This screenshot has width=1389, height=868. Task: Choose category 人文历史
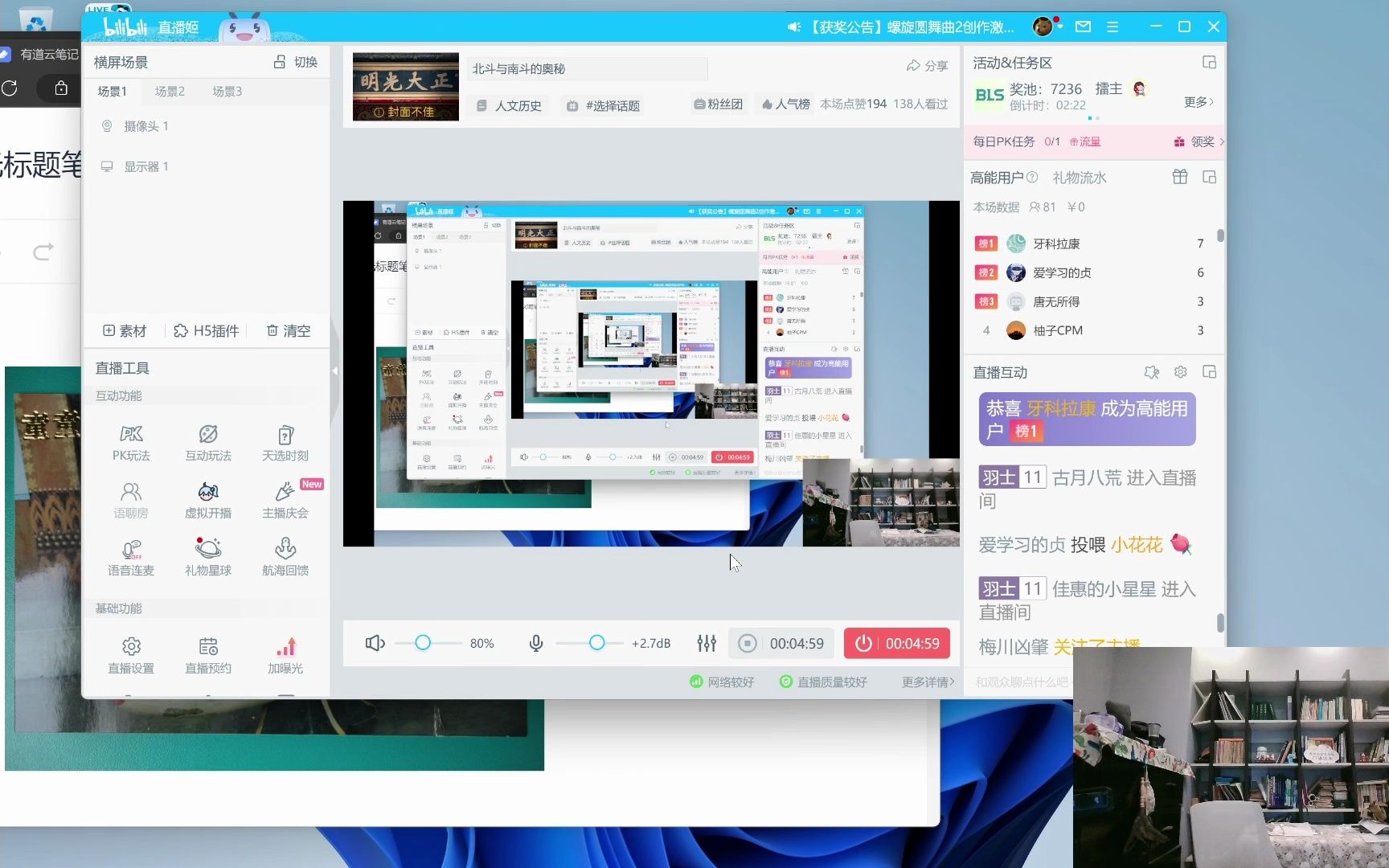(x=509, y=105)
